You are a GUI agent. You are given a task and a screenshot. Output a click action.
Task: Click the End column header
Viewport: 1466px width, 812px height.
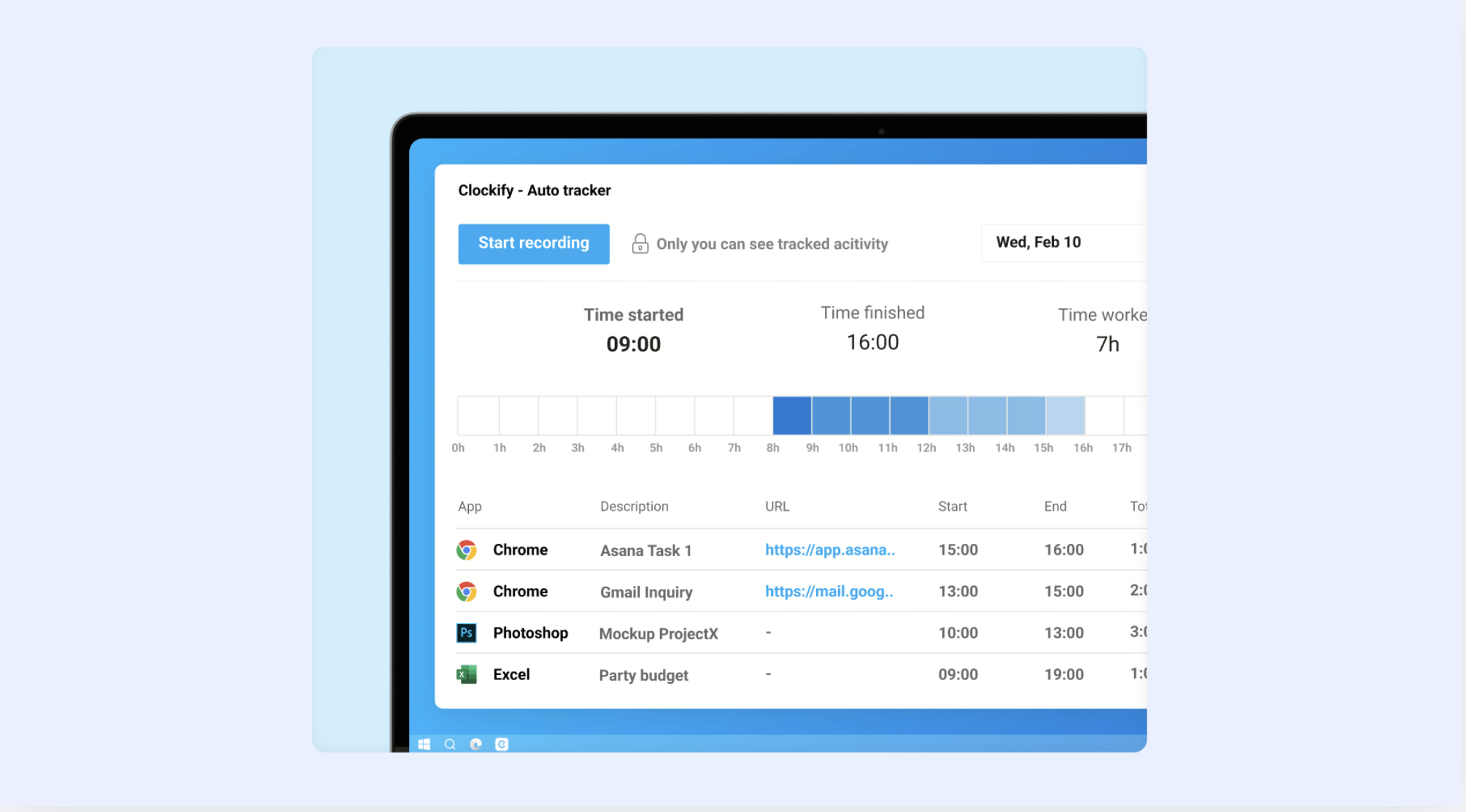(x=1055, y=507)
